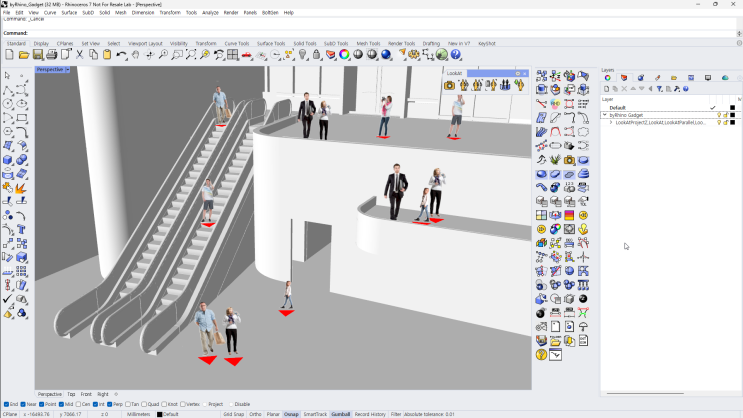This screenshot has width=743, height=418.
Task: Toggle the Gumball status bar button
Action: [x=340, y=414]
